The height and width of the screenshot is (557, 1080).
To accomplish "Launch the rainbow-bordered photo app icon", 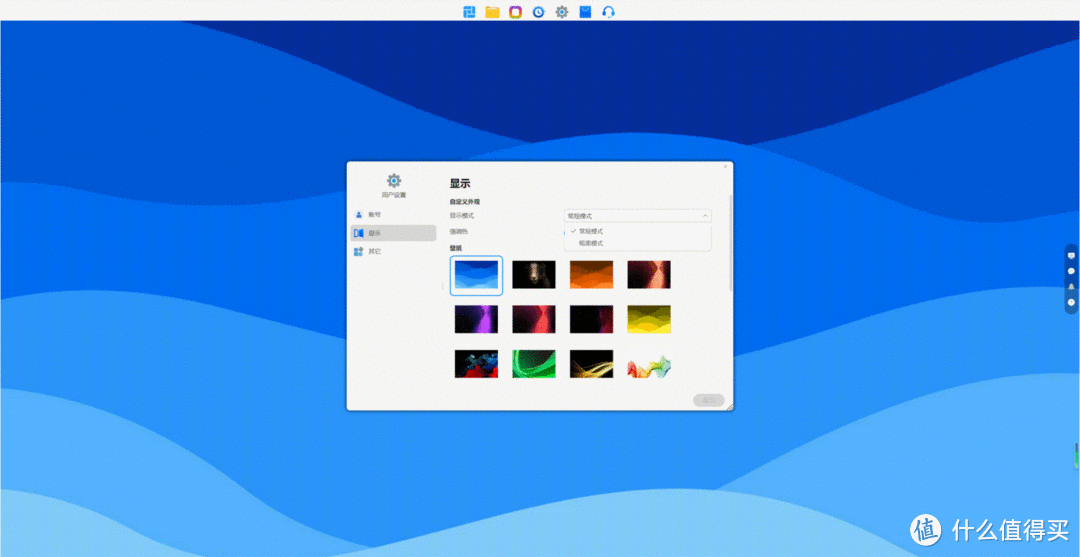I will (515, 12).
